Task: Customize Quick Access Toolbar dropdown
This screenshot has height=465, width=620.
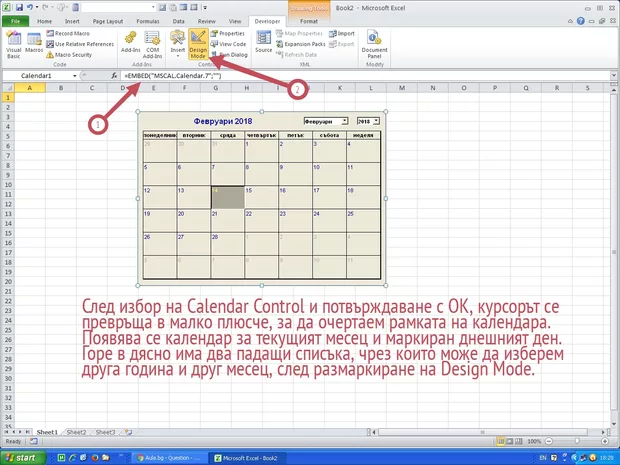Action: pyautogui.click(x=206, y=8)
